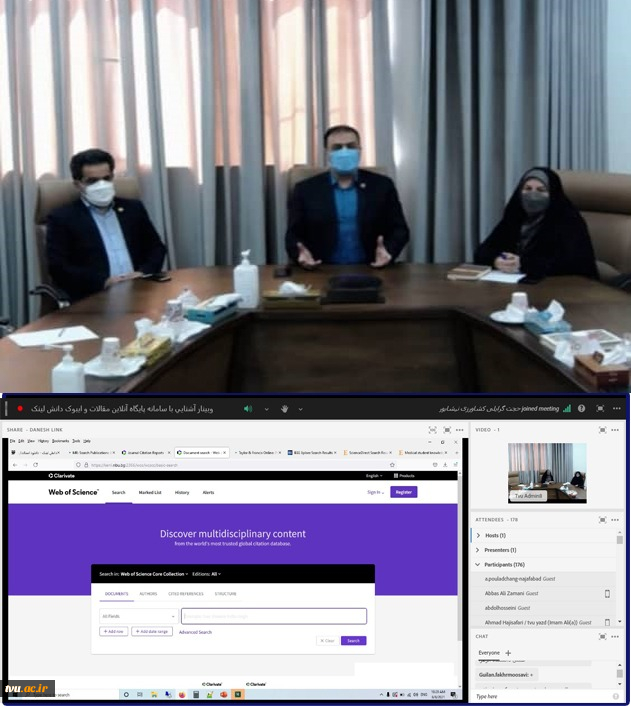
Task: Open the help question mark icon
Action: [x=581, y=408]
